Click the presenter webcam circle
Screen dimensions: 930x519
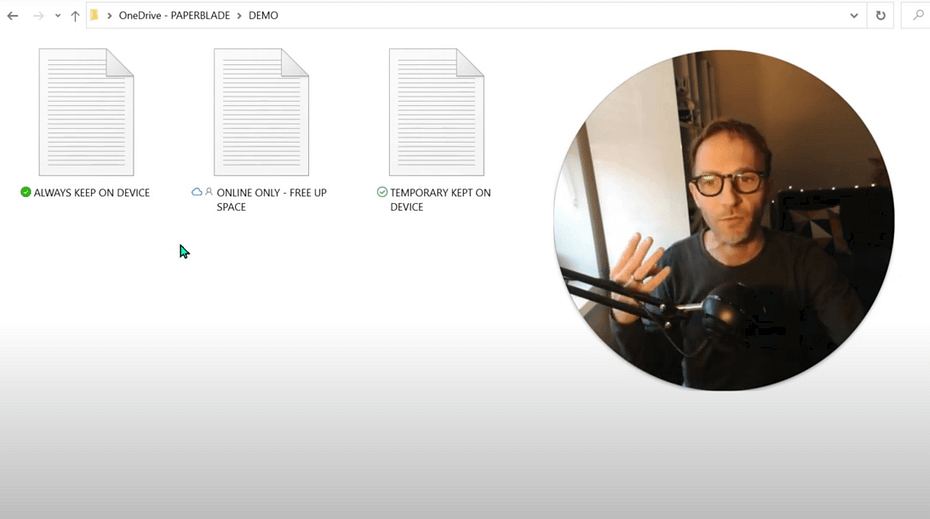point(724,220)
